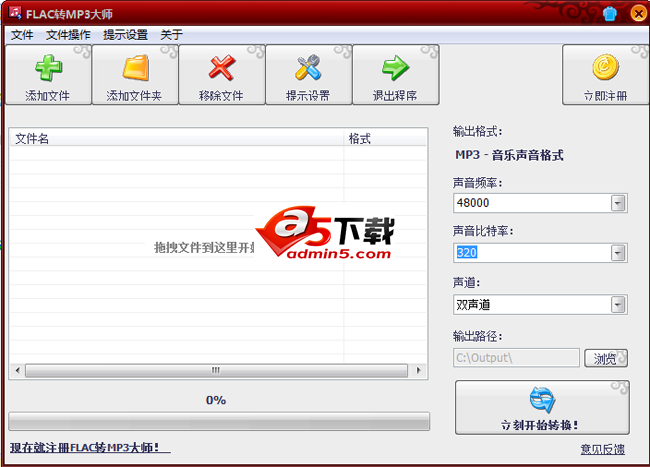Open the 文件操作 menu
Viewport: 650px width, 467px height.
click(68, 35)
